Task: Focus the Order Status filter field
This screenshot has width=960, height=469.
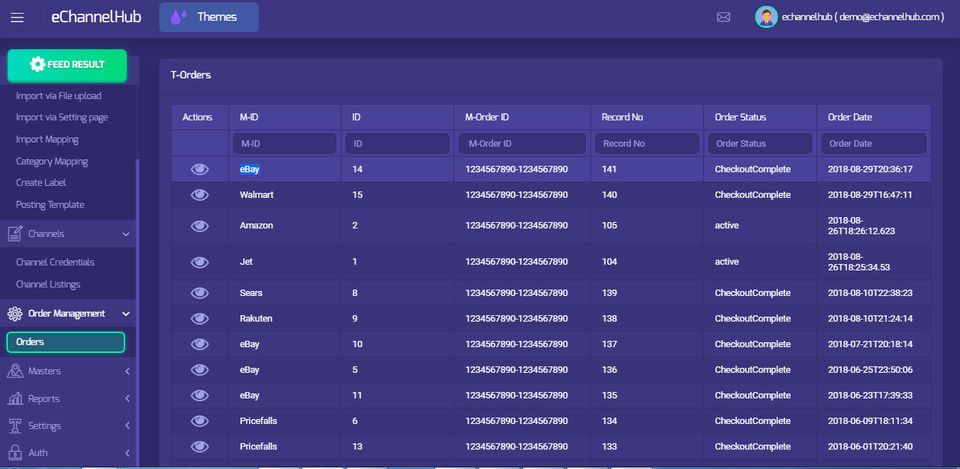Action: pos(760,143)
